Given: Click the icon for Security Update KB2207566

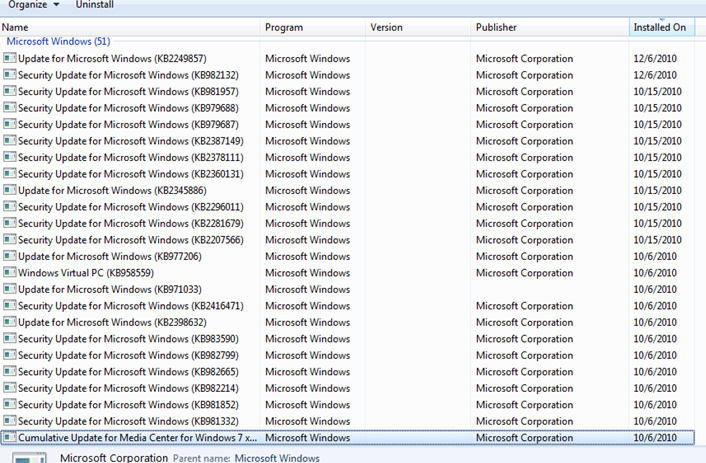Looking at the screenshot, I should coord(9,240).
